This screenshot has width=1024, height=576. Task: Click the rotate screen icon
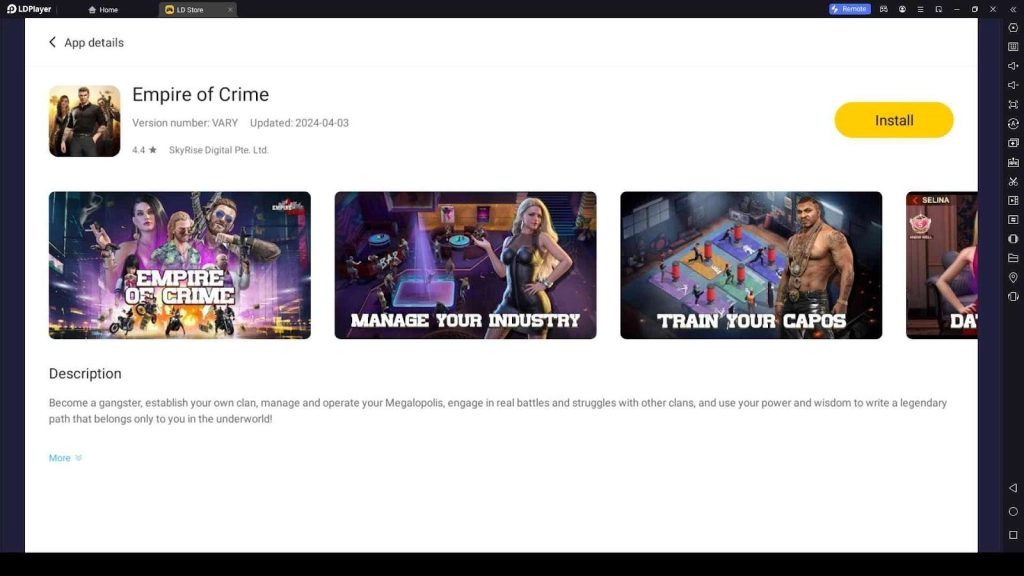coord(1013,296)
